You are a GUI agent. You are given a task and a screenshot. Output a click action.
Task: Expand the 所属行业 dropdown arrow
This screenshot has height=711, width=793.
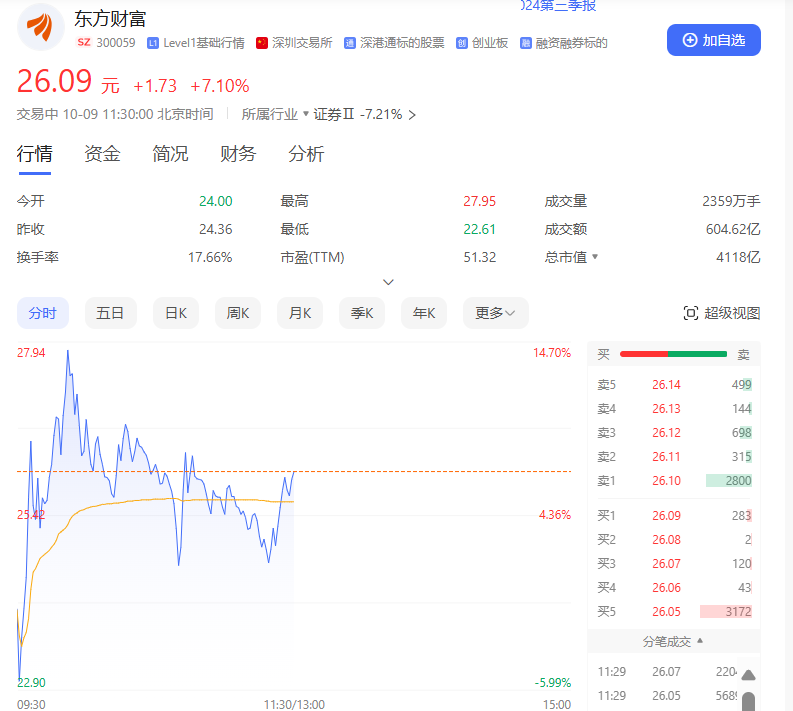pyautogui.click(x=305, y=114)
